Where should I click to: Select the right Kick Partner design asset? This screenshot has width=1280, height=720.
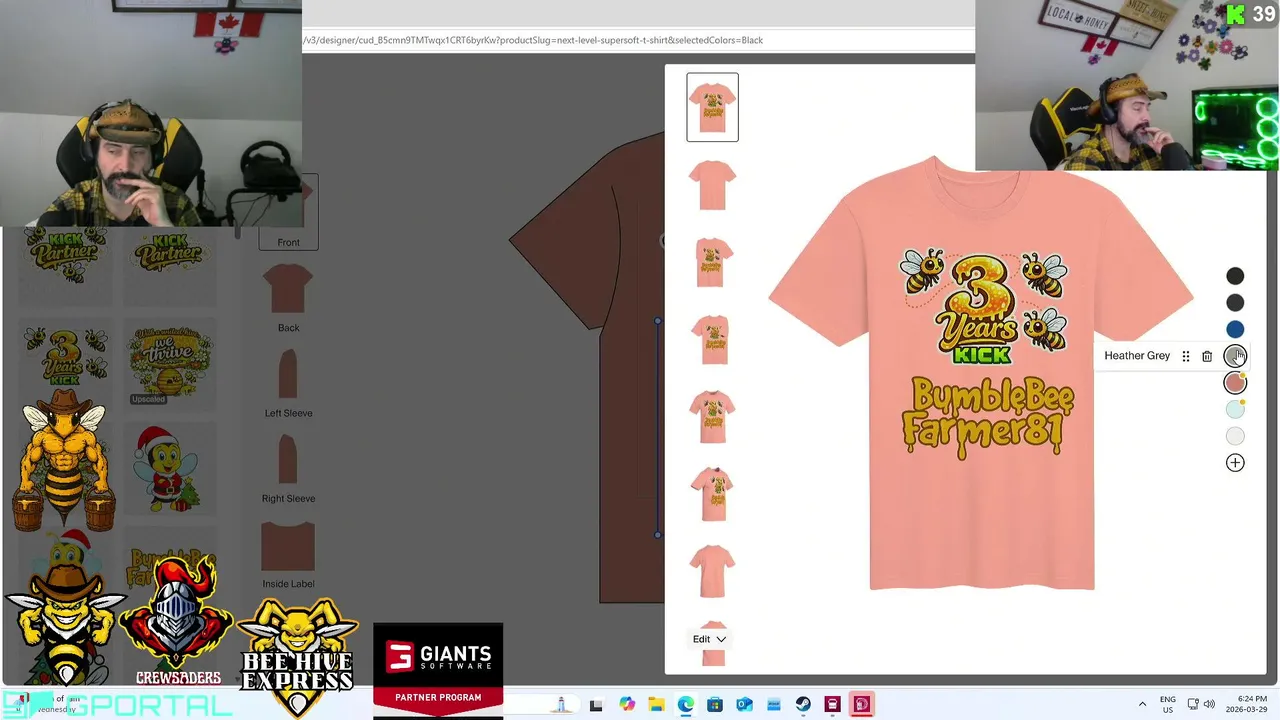tap(168, 254)
